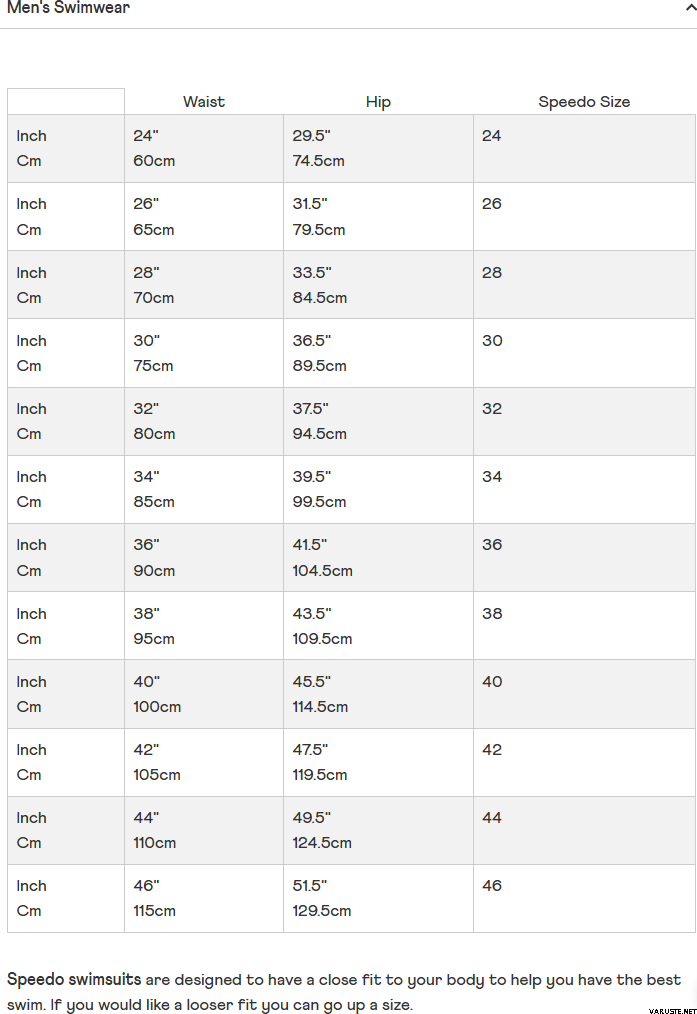Select Speedo Size 36 cell

492,545
